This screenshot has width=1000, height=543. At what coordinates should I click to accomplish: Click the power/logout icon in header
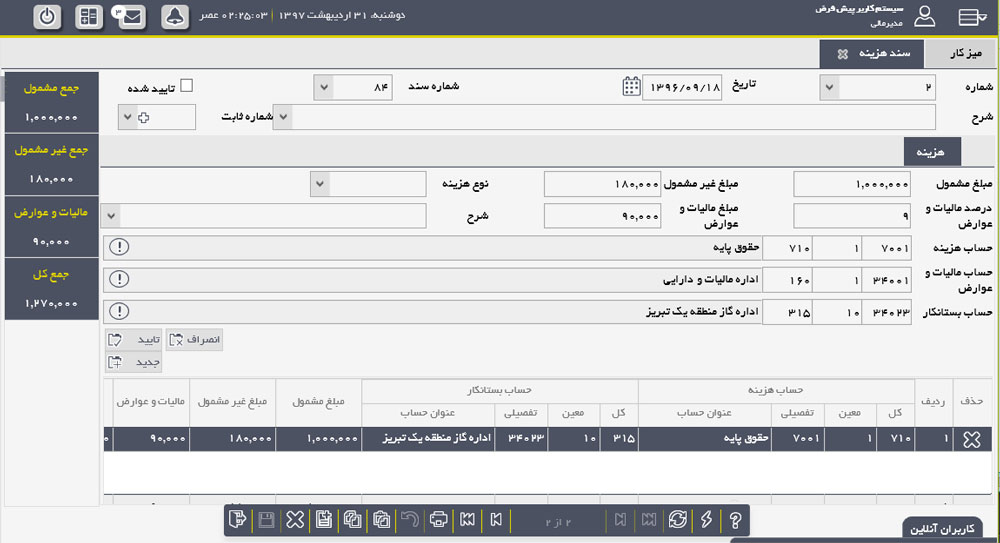[49, 17]
